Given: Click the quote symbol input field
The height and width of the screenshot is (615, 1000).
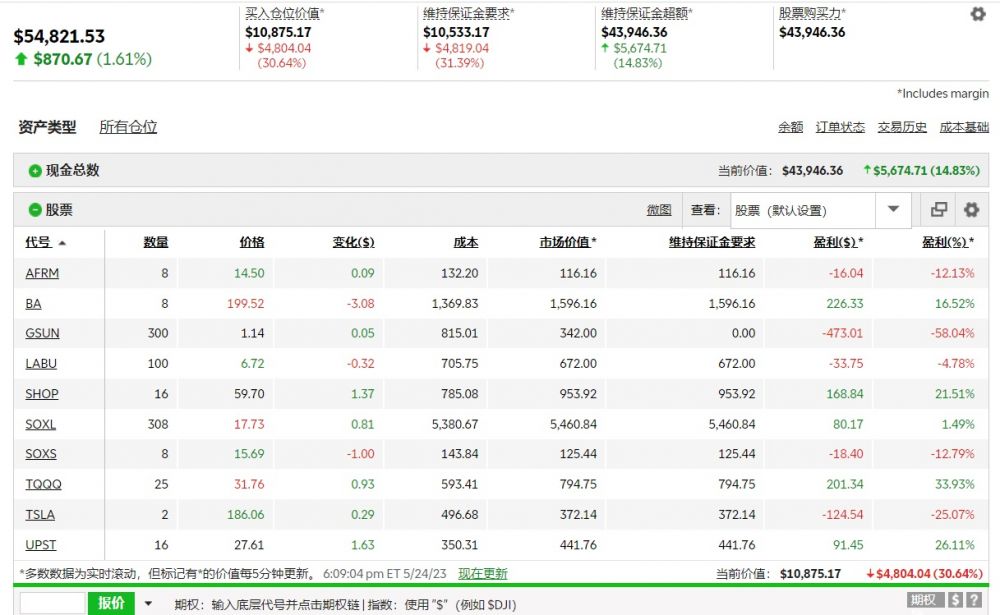Looking at the screenshot, I should [52, 603].
